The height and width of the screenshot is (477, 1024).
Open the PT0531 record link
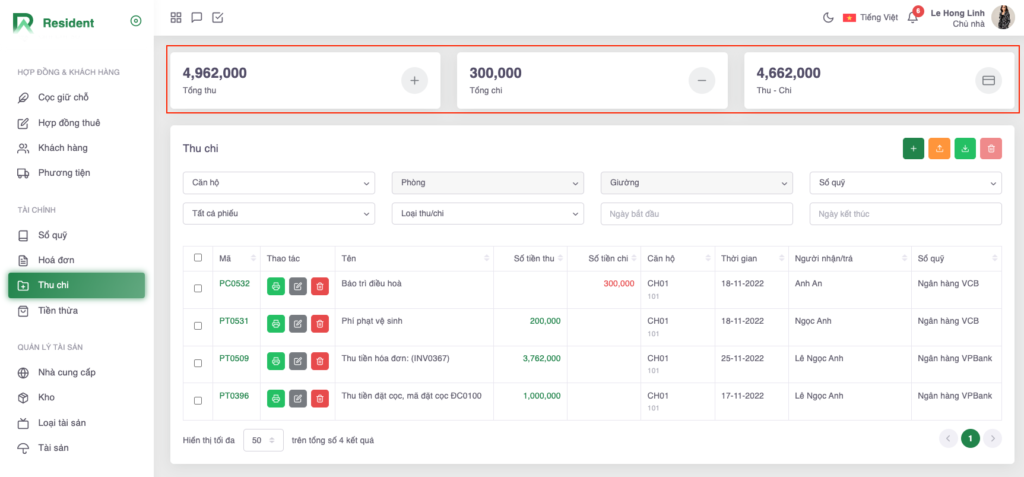234,321
